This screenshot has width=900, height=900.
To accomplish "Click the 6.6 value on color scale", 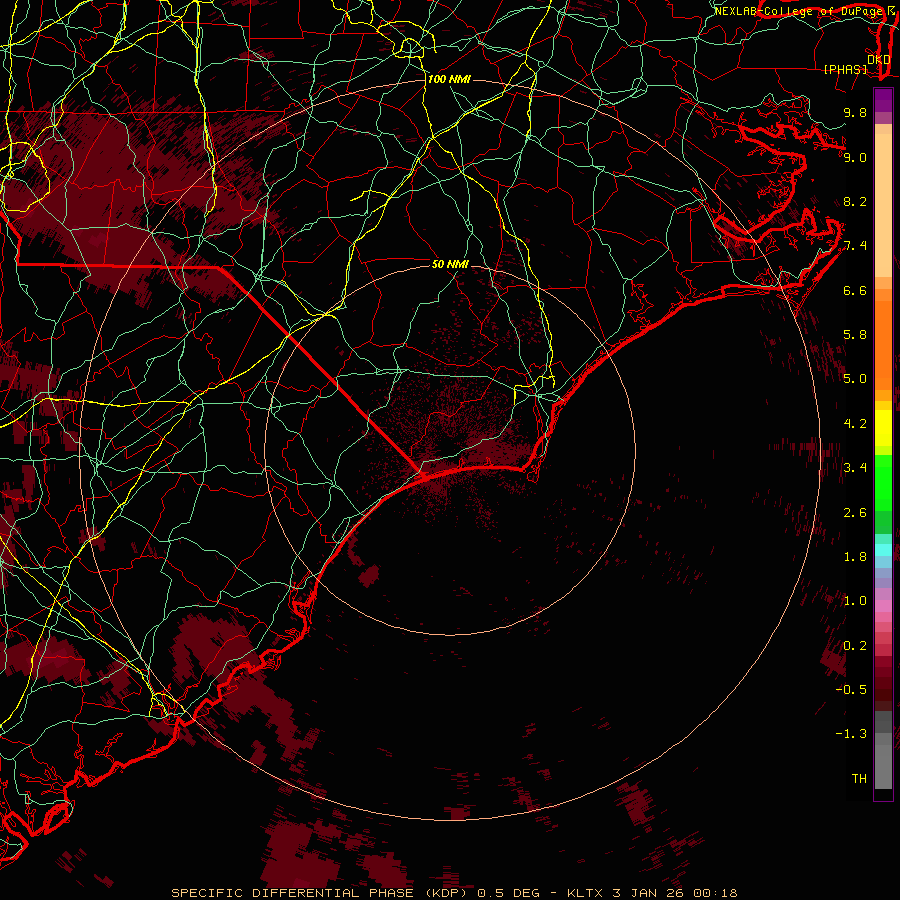I will [x=855, y=290].
